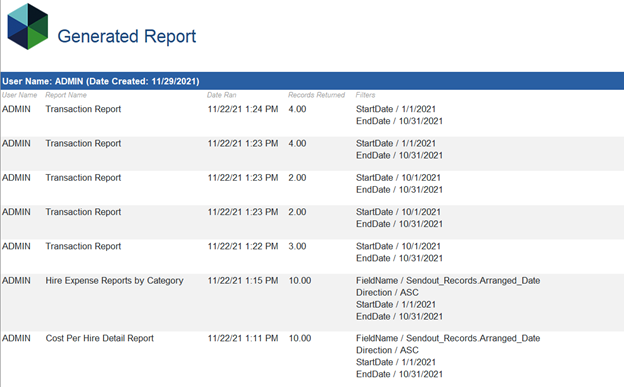Click EndDate / 10/31/2021 in 1:22 PM row
Screen dimensions: 624x387
tap(399, 258)
